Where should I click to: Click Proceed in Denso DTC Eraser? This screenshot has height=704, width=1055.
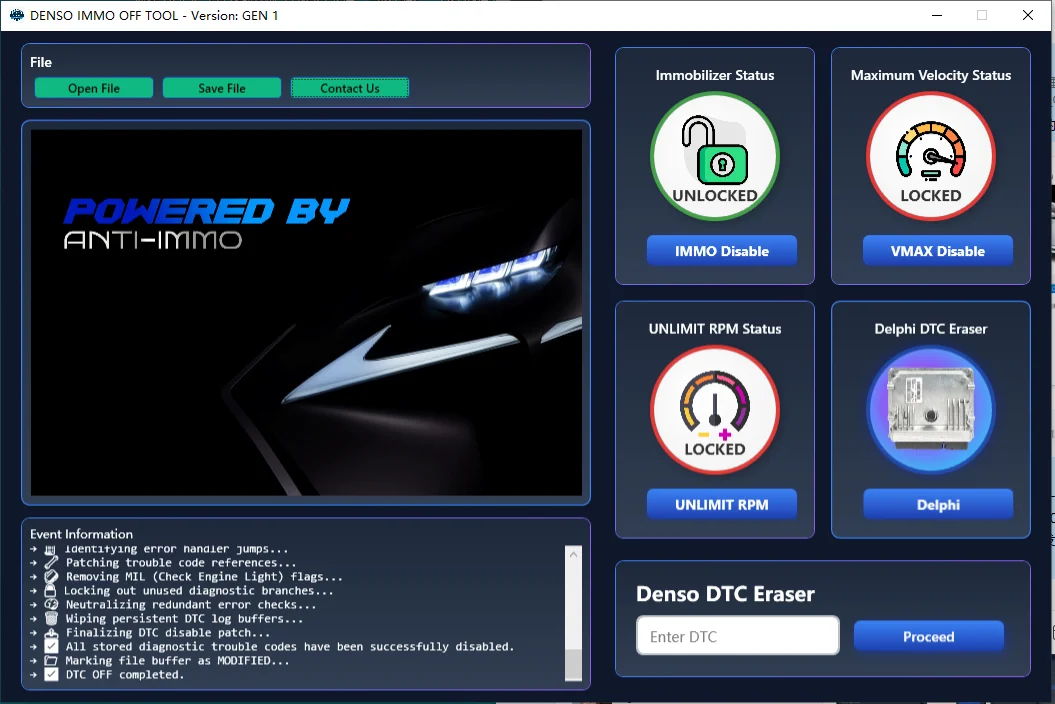[x=929, y=637]
